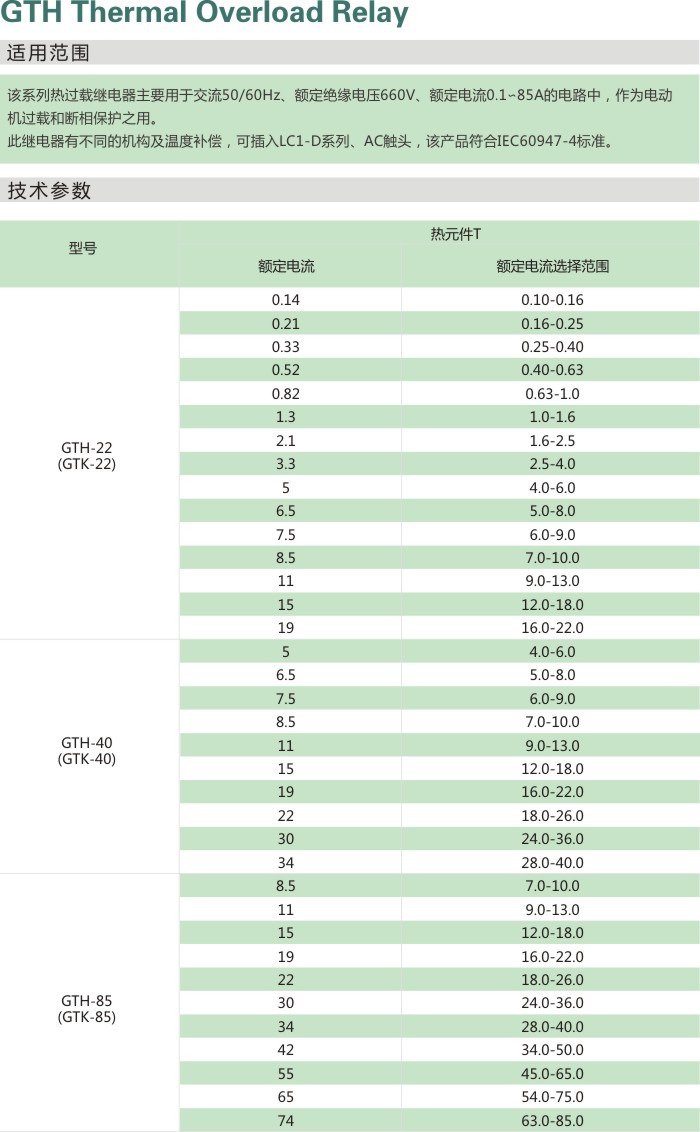The width and height of the screenshot is (700, 1132).
Task: Select the 63.0-85.0 range cell
Action: [x=552, y=1121]
